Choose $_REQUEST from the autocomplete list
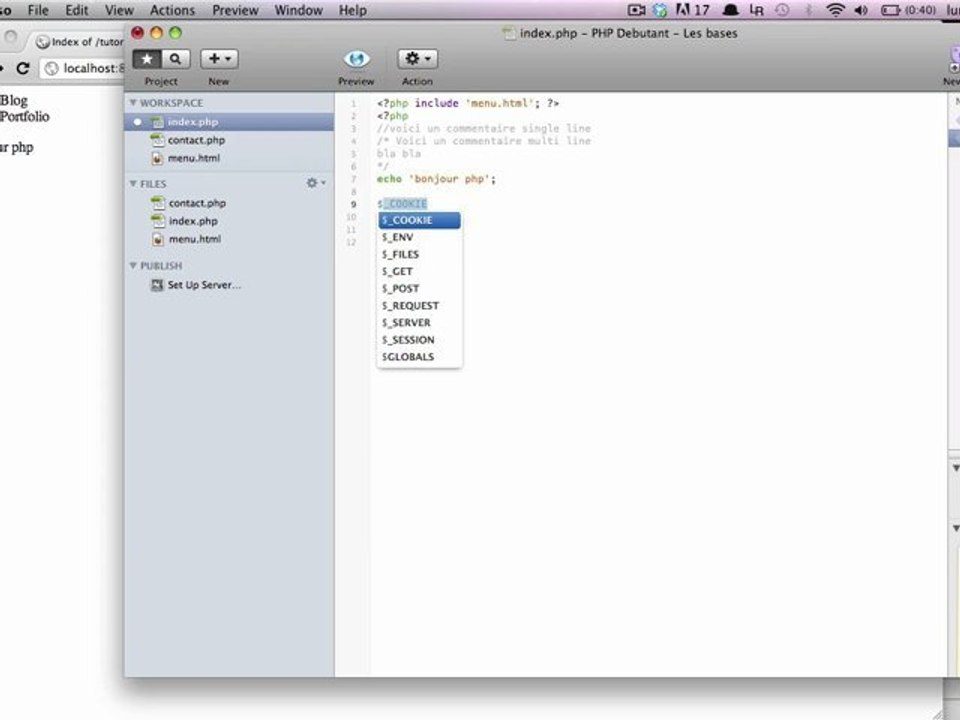Image resolution: width=960 pixels, height=720 pixels. click(x=419, y=306)
